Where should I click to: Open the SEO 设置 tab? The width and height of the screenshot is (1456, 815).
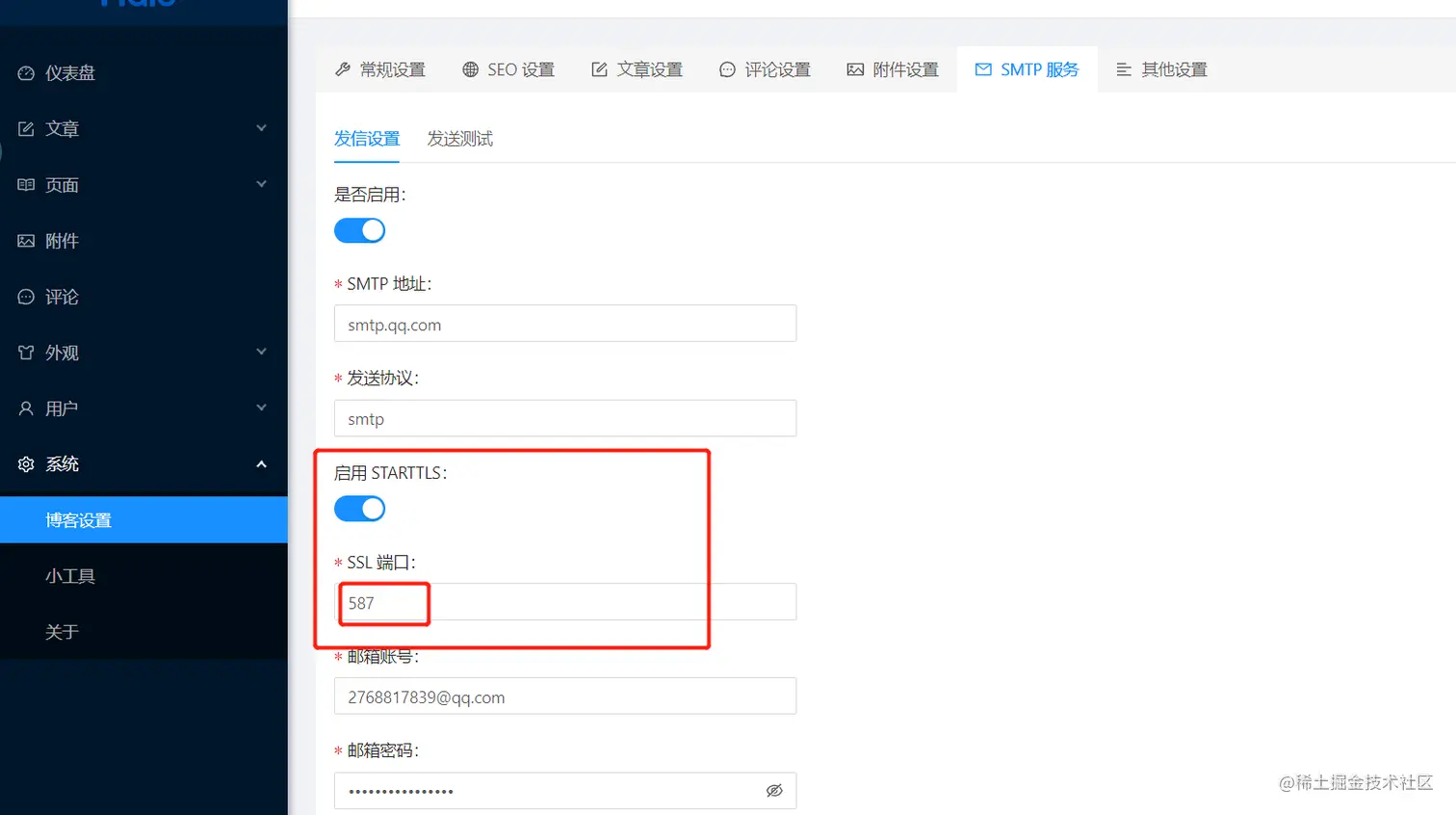(x=508, y=69)
